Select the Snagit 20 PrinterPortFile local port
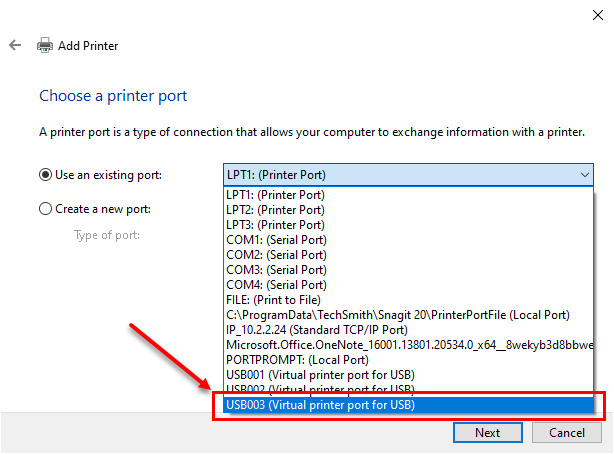 click(408, 315)
